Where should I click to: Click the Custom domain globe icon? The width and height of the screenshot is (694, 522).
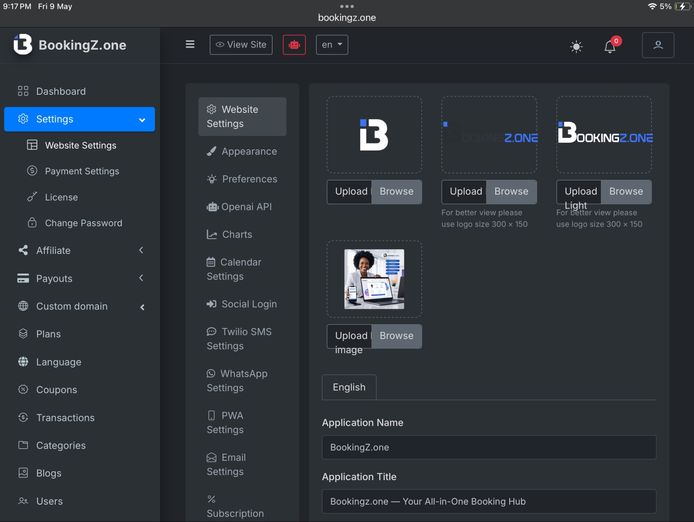(23, 306)
